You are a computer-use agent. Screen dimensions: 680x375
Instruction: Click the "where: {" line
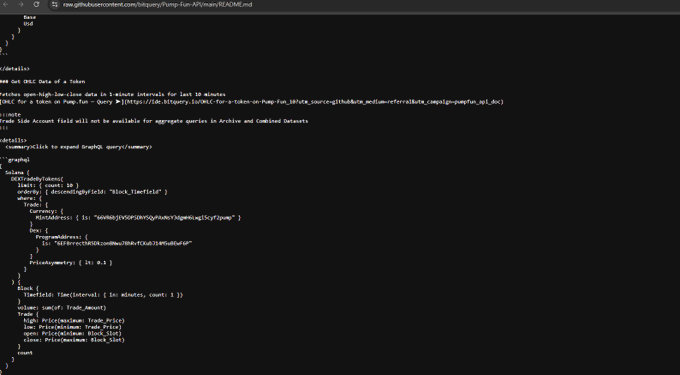(x=29, y=198)
